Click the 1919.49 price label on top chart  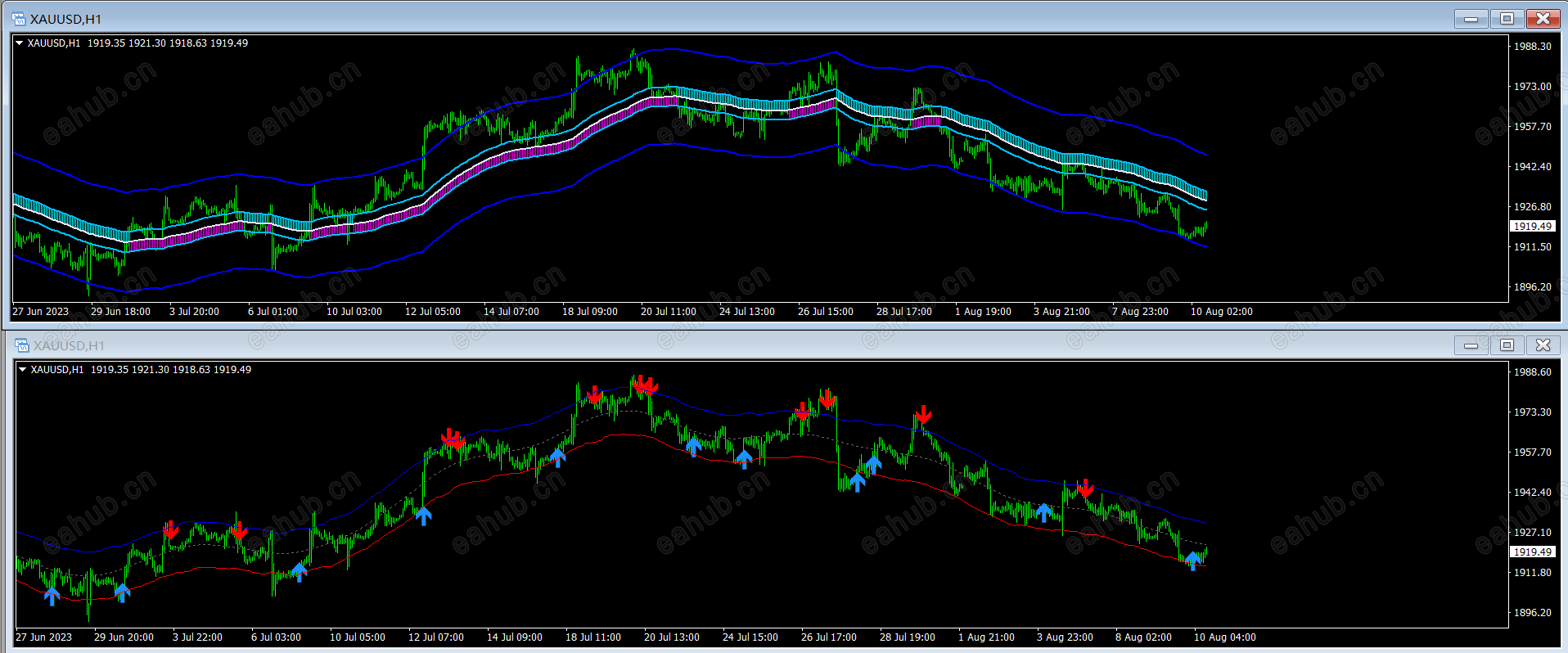[1532, 226]
